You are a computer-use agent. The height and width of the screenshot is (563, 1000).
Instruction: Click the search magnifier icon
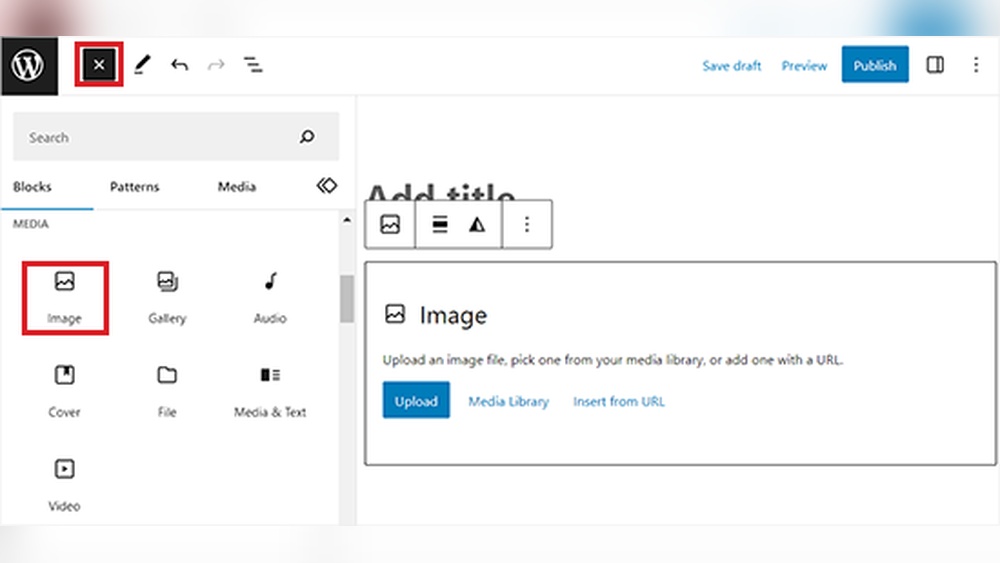pyautogui.click(x=307, y=136)
